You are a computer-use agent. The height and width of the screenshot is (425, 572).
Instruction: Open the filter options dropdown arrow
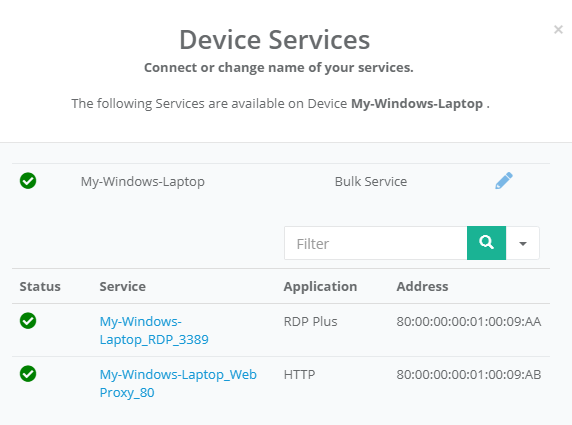tap(523, 243)
